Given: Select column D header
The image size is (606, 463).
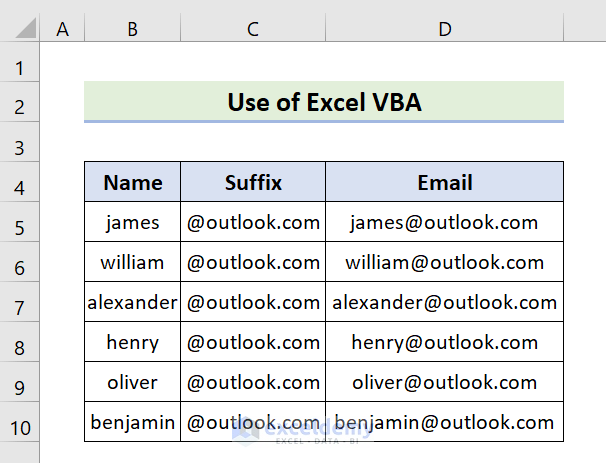Looking at the screenshot, I should pos(444,31).
